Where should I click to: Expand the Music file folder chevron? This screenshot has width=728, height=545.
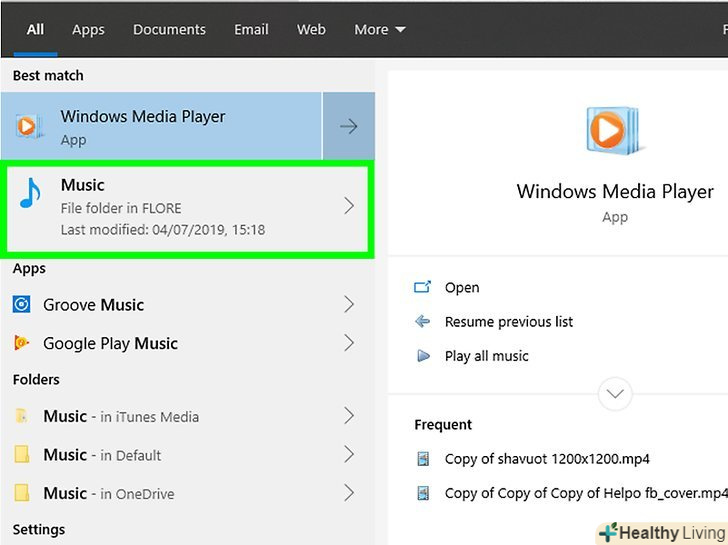point(348,207)
